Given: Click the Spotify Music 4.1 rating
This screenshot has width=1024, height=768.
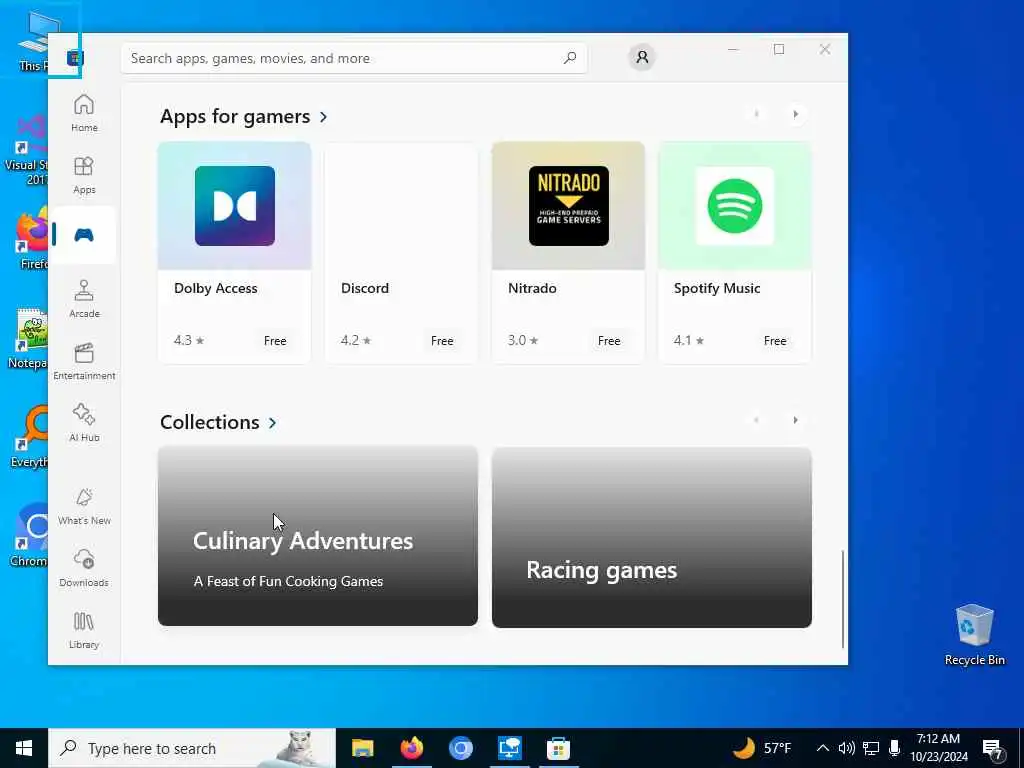Looking at the screenshot, I should [x=689, y=340].
